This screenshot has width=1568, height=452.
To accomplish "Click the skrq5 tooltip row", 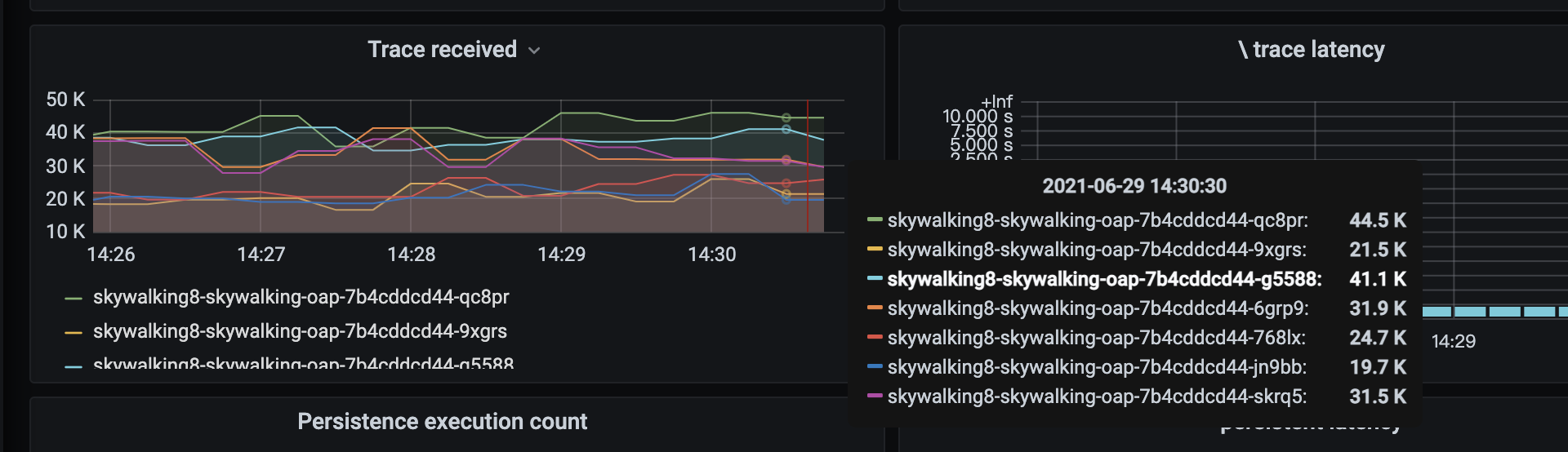I will pyautogui.click(x=1136, y=397).
